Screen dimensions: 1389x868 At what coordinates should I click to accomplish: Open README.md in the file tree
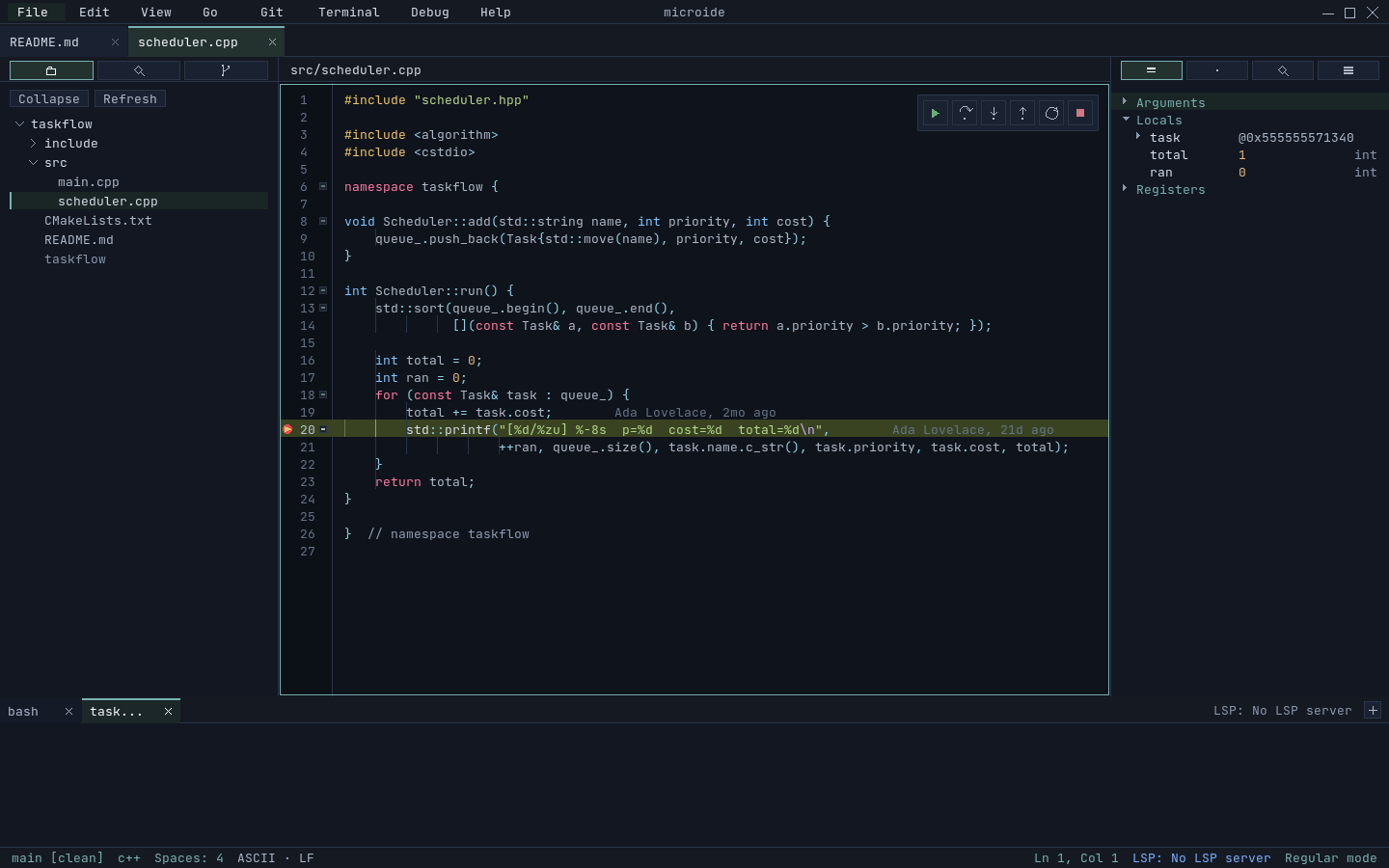79,239
